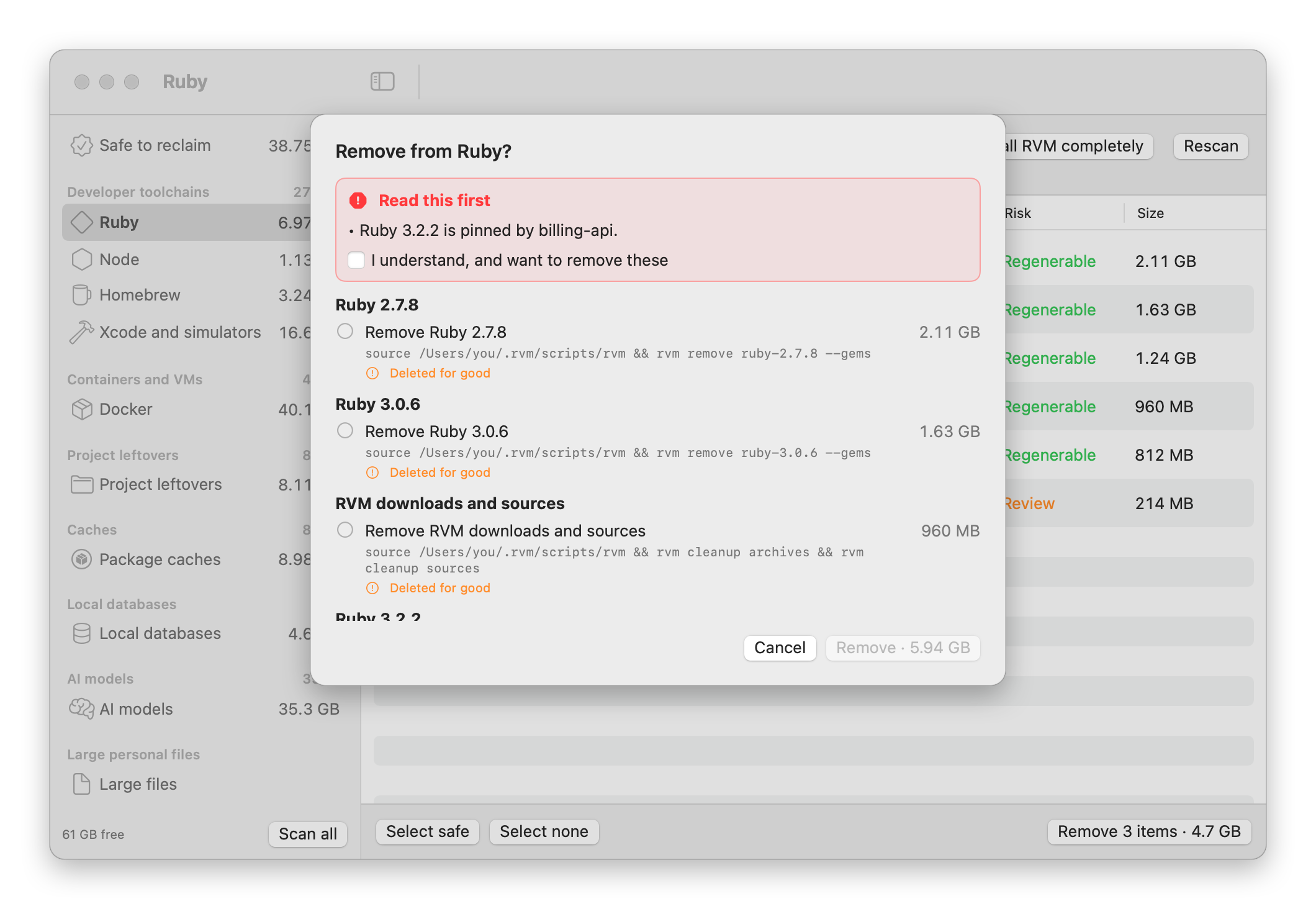Click the Size column header

point(1150,213)
